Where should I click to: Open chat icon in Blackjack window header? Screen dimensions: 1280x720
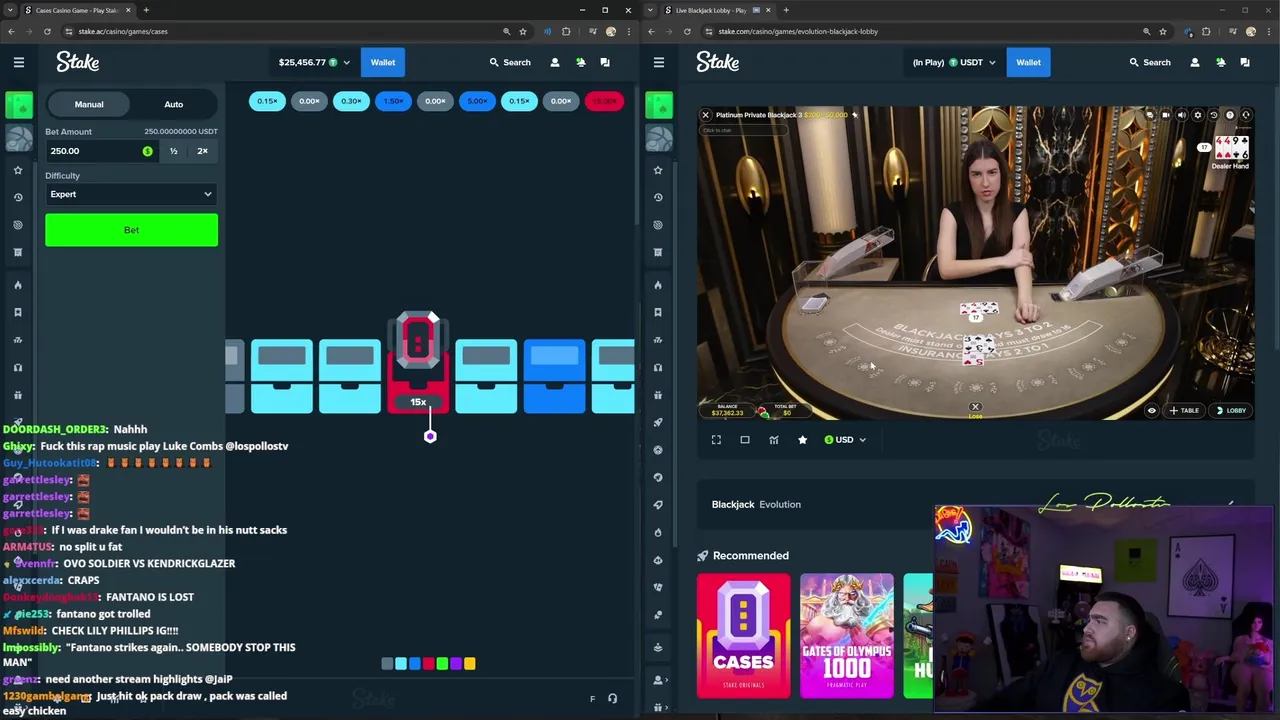pyautogui.click(x=1245, y=62)
